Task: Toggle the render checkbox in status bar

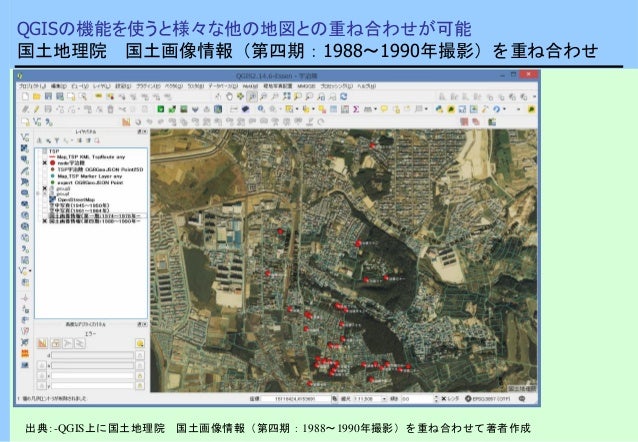Action: [444, 399]
